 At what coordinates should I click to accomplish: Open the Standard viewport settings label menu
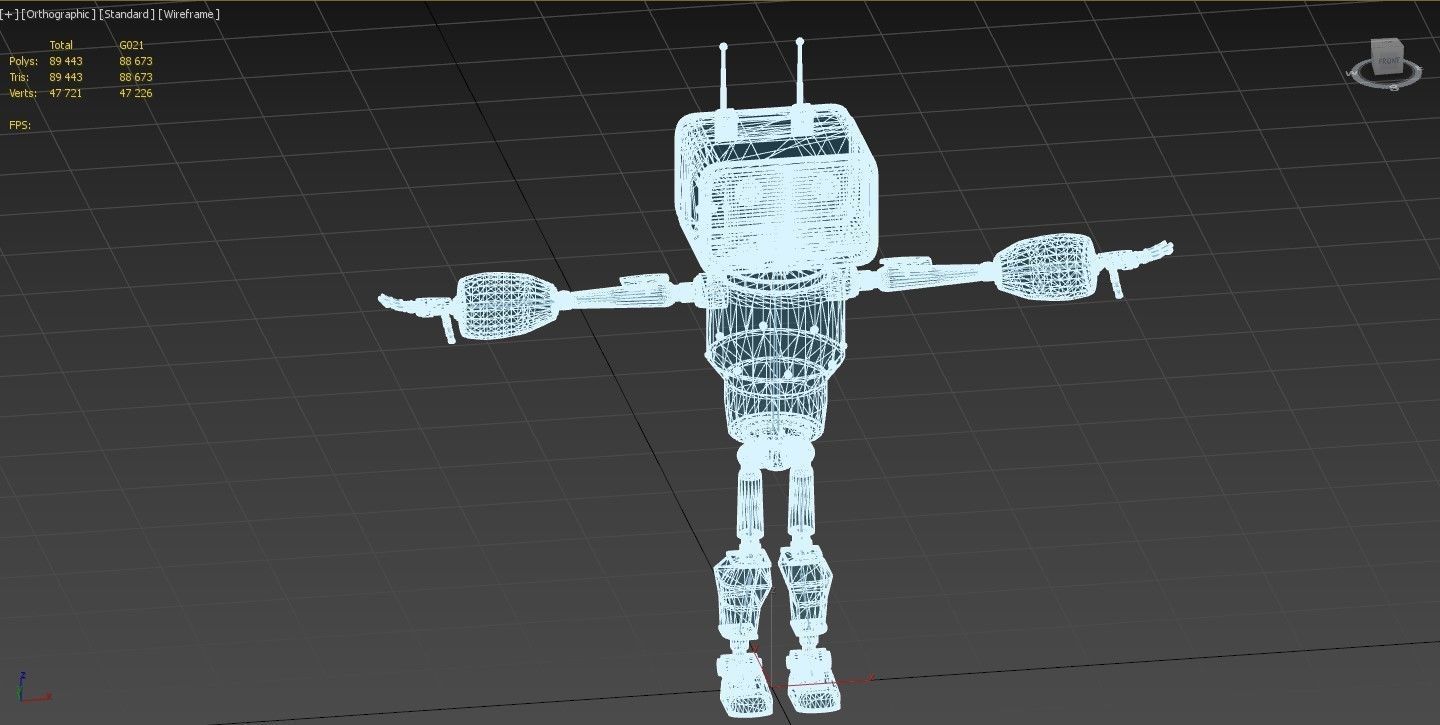point(126,14)
